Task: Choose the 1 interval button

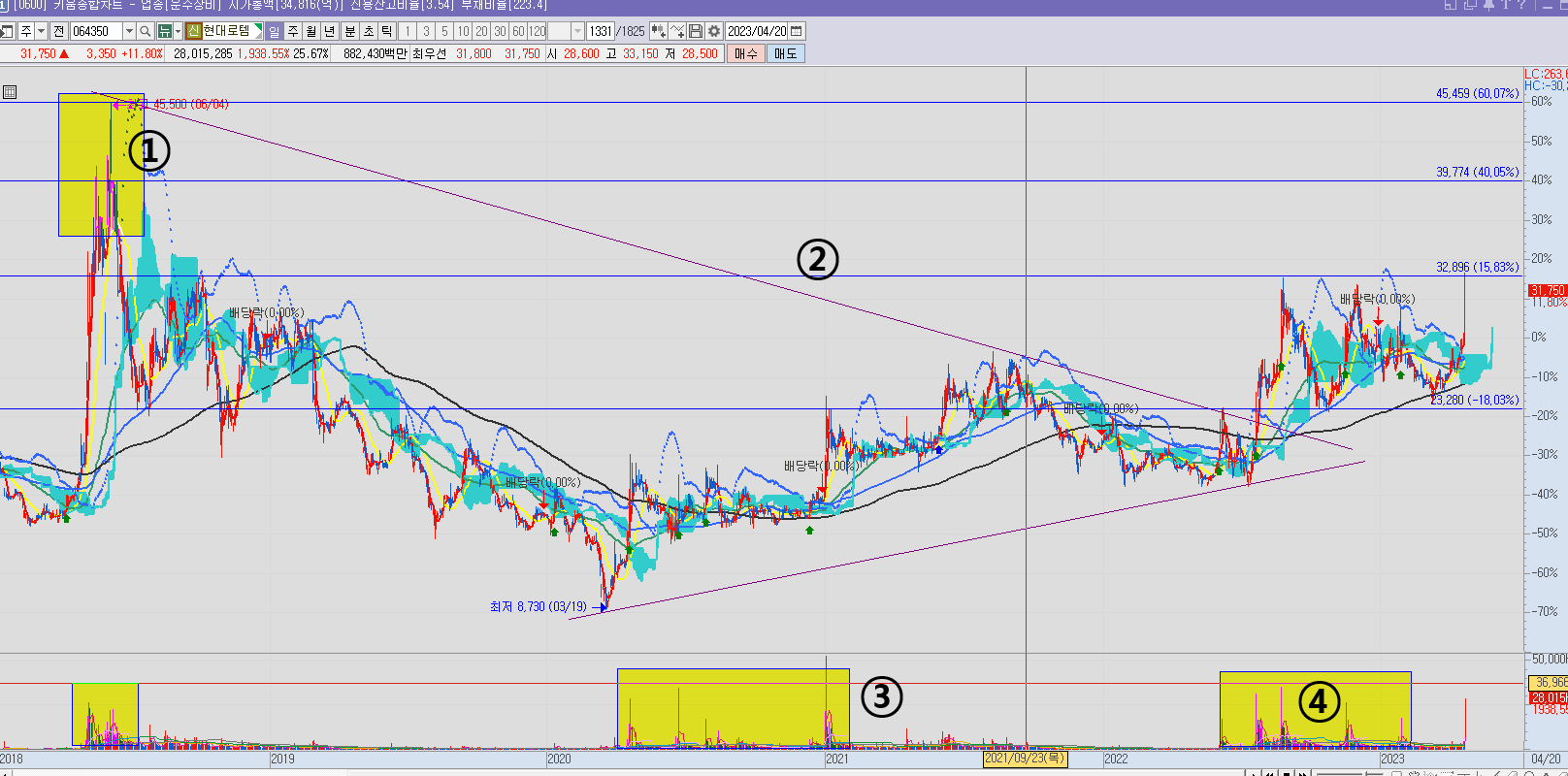Action: (408, 31)
